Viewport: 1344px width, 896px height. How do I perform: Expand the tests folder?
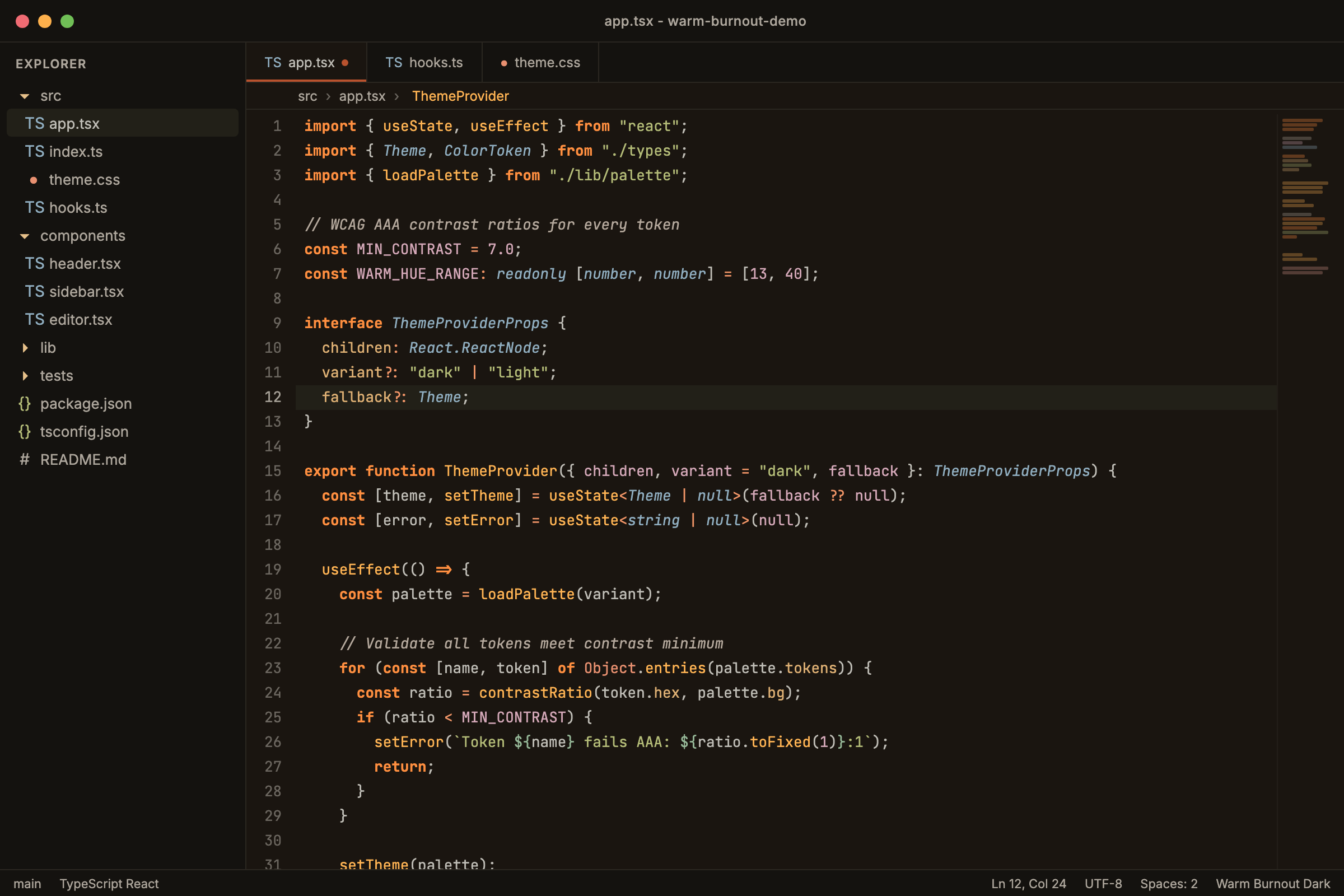[x=25, y=375]
